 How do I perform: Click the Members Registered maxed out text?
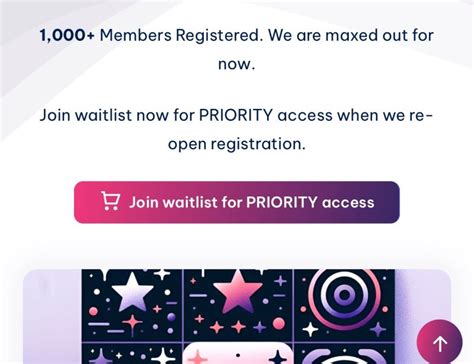coord(267,35)
